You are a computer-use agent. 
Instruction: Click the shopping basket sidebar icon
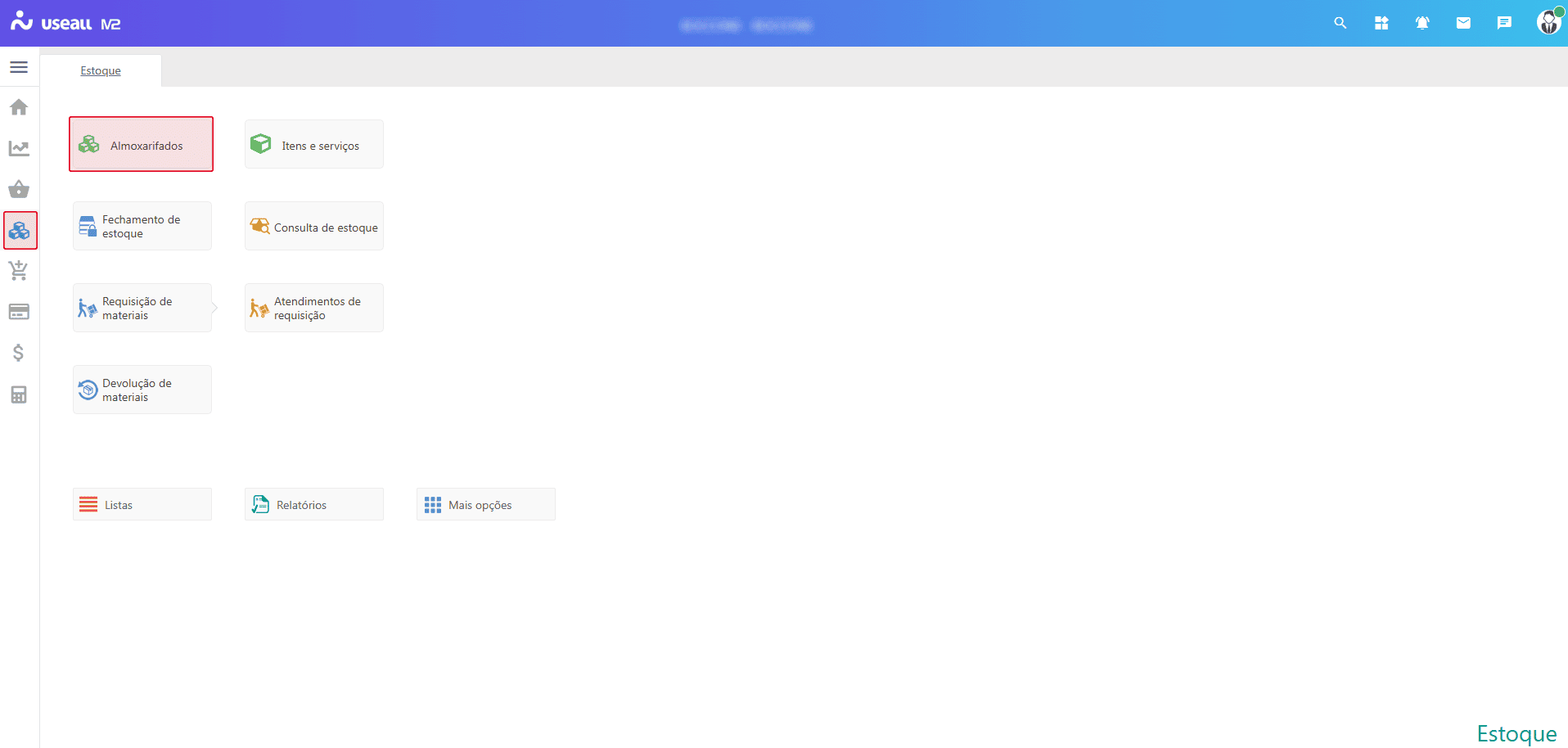click(x=19, y=190)
